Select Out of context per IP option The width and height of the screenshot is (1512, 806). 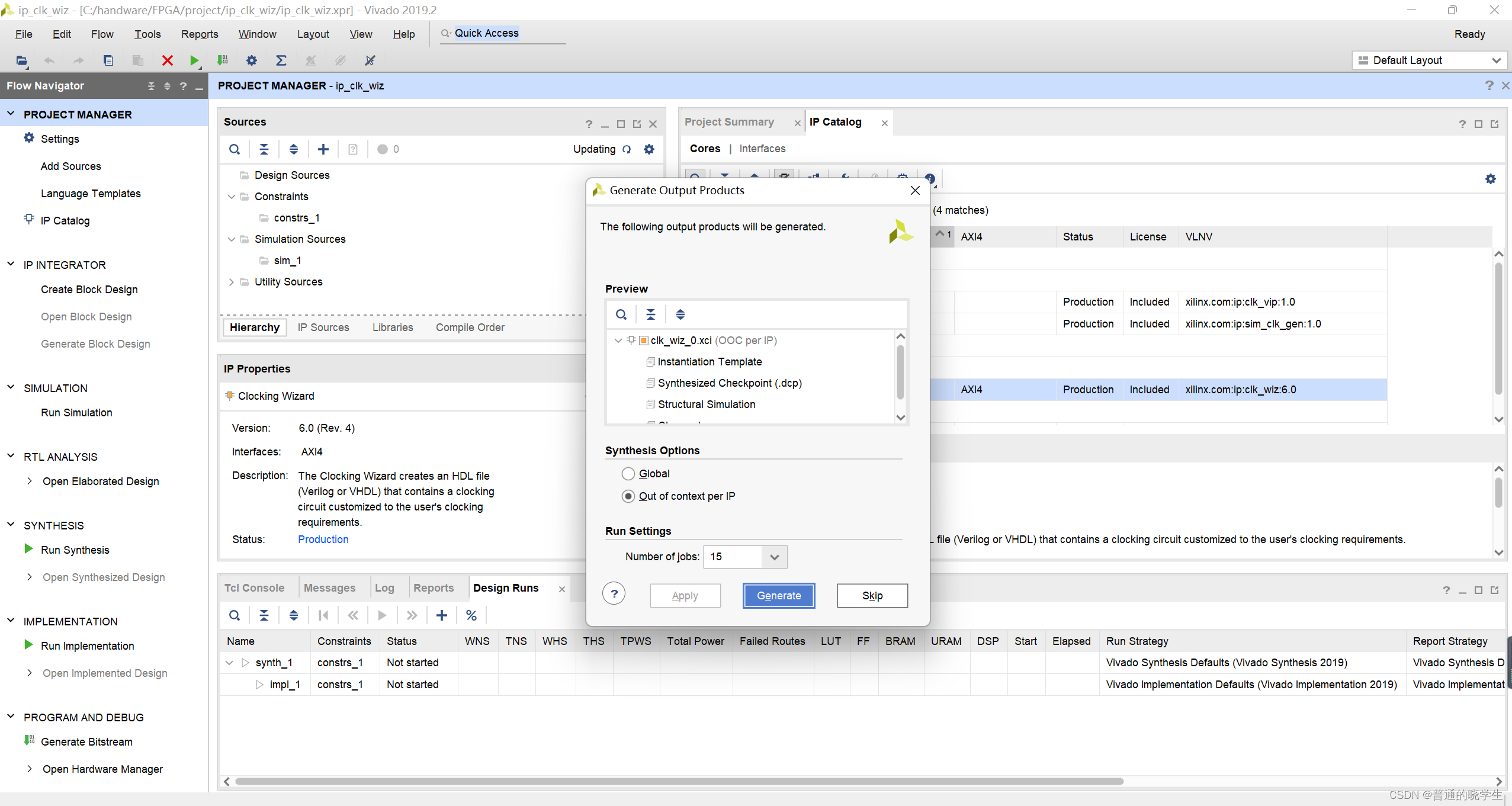coord(628,496)
